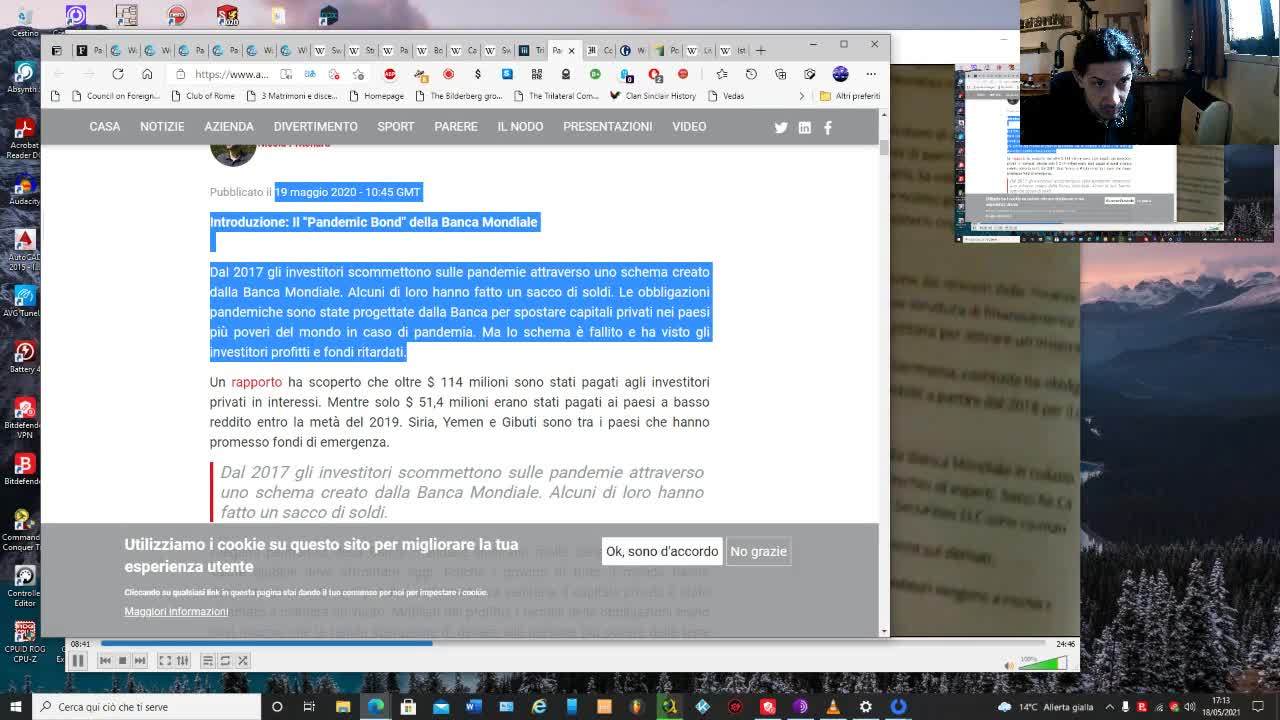This screenshot has height=720, width=1280.
Task: Open the PRESENTAZIONI menu item
Action: coord(607,127)
